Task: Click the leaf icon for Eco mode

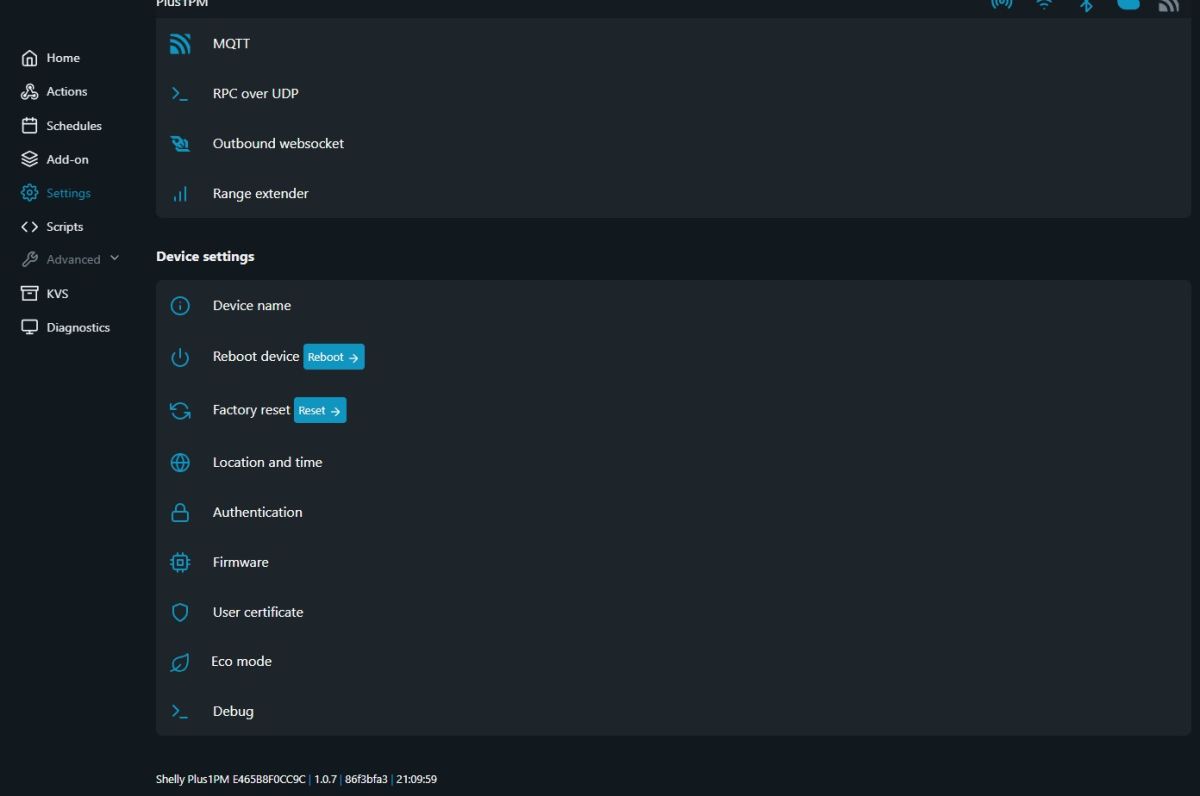Action: click(x=180, y=662)
